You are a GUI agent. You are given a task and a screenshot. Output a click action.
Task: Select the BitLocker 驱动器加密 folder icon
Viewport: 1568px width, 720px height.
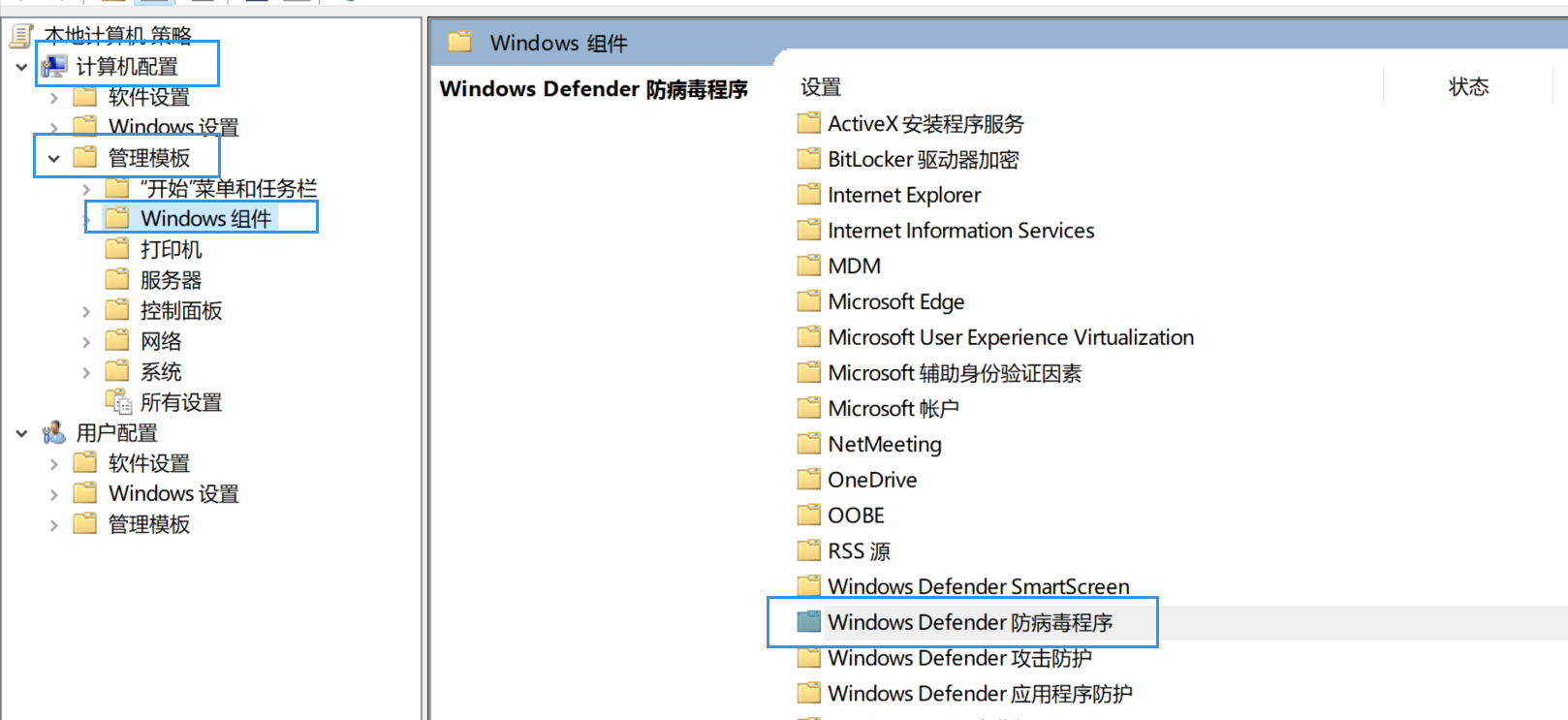point(808,159)
